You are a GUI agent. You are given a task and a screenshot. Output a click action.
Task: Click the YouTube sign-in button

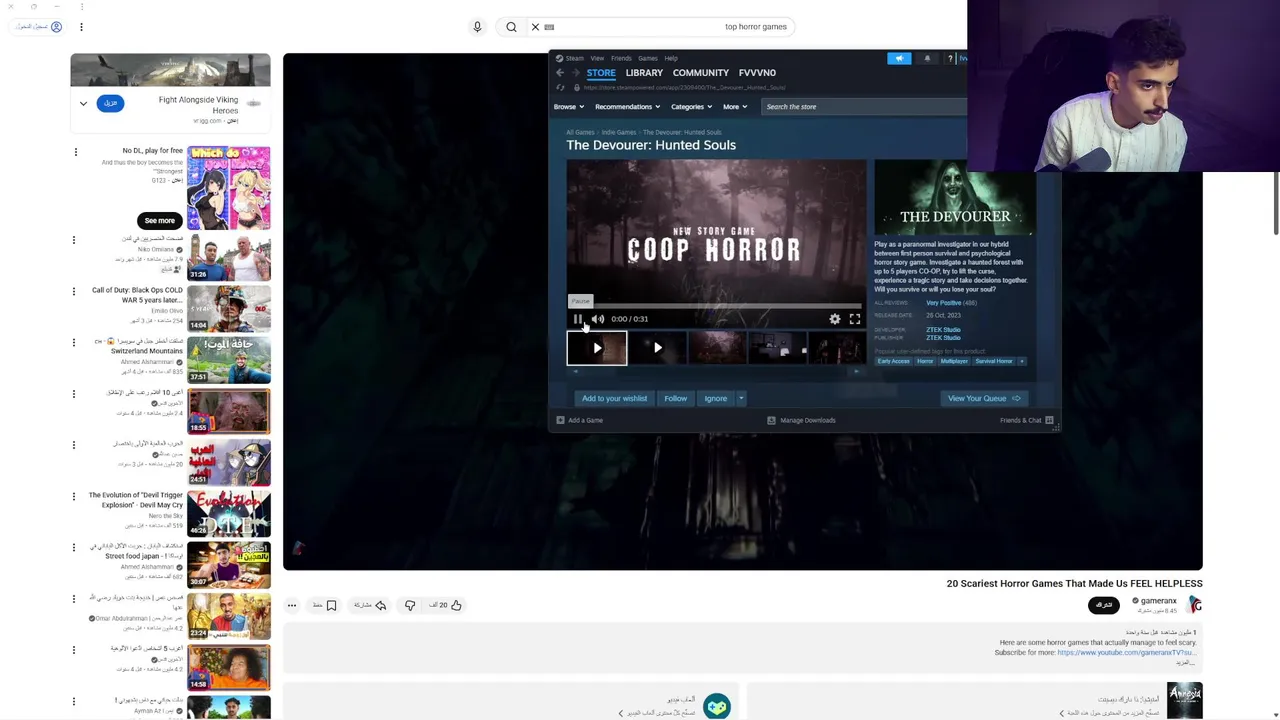coord(39,27)
